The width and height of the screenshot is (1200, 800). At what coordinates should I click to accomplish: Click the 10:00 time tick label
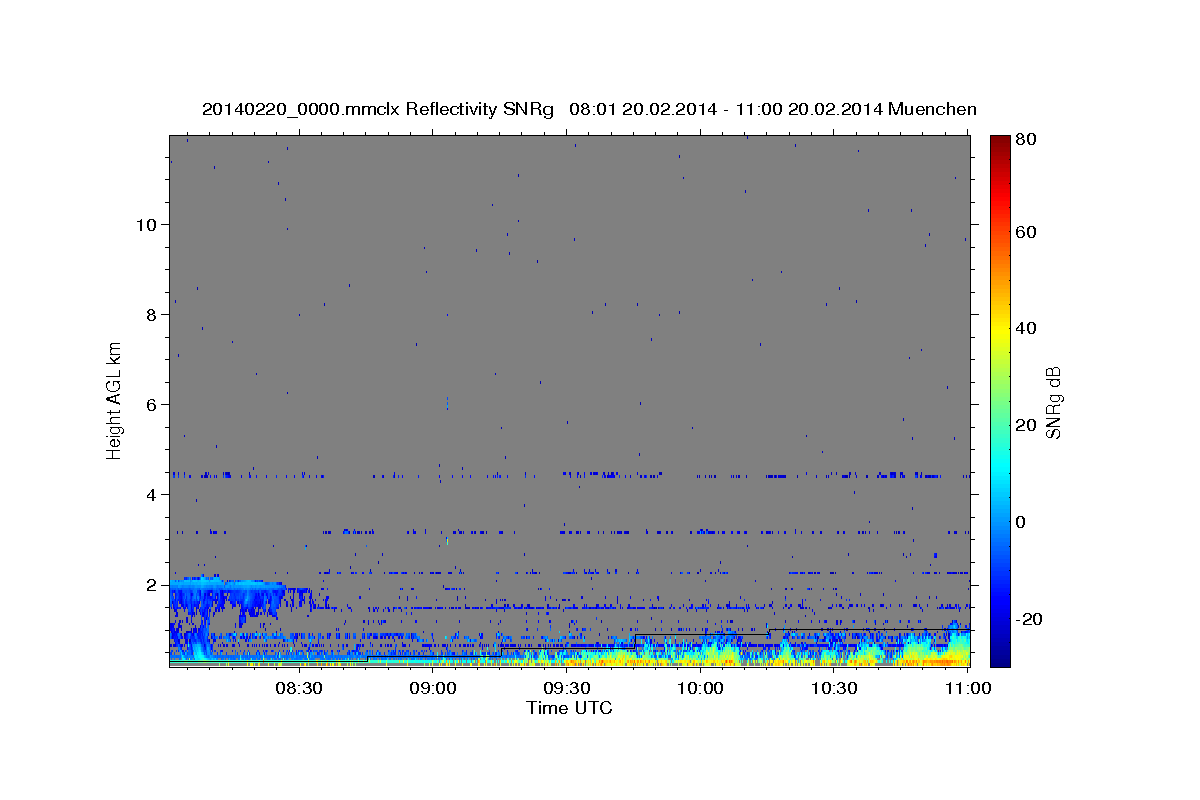[x=700, y=688]
